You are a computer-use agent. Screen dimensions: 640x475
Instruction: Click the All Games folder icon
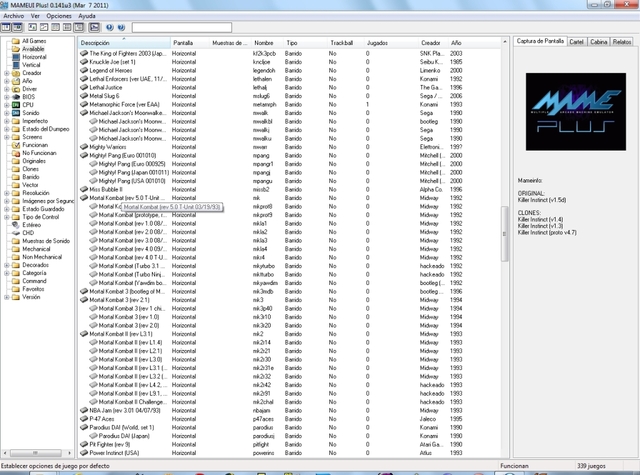[x=16, y=41]
